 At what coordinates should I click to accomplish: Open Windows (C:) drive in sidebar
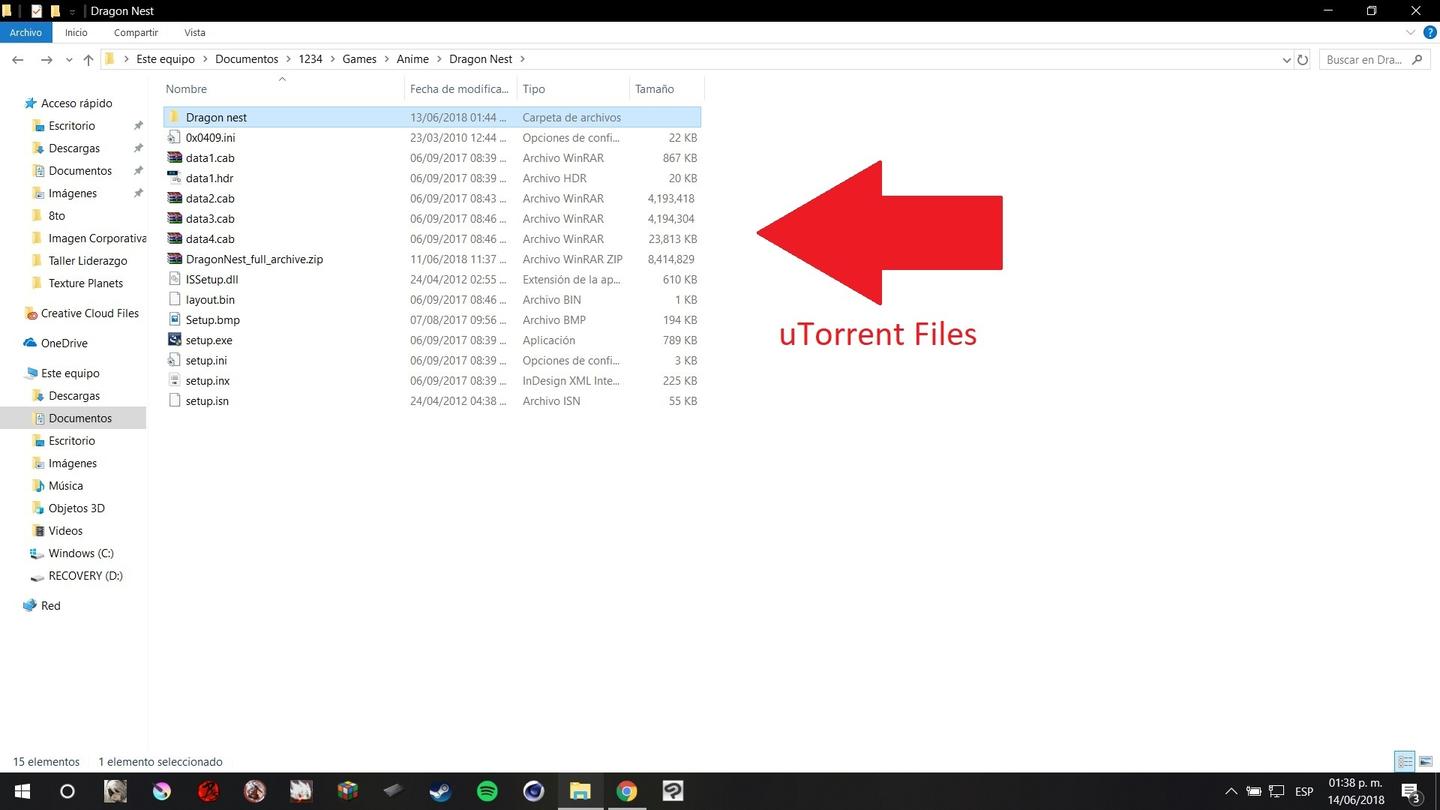tap(81, 553)
